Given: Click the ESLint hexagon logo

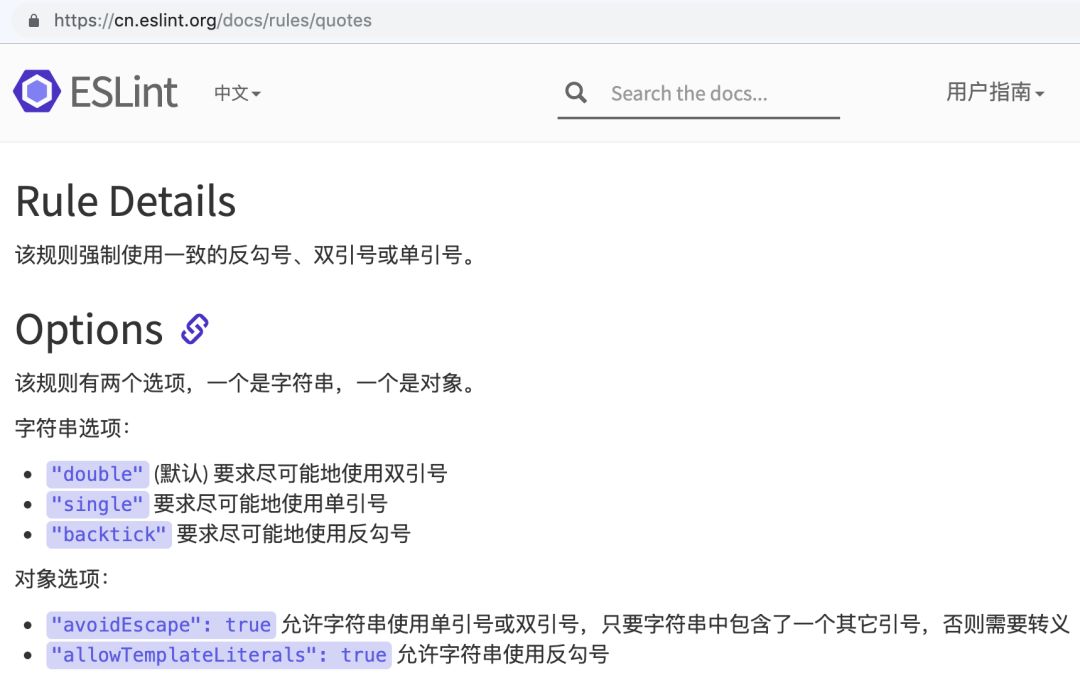Looking at the screenshot, I should [37, 91].
